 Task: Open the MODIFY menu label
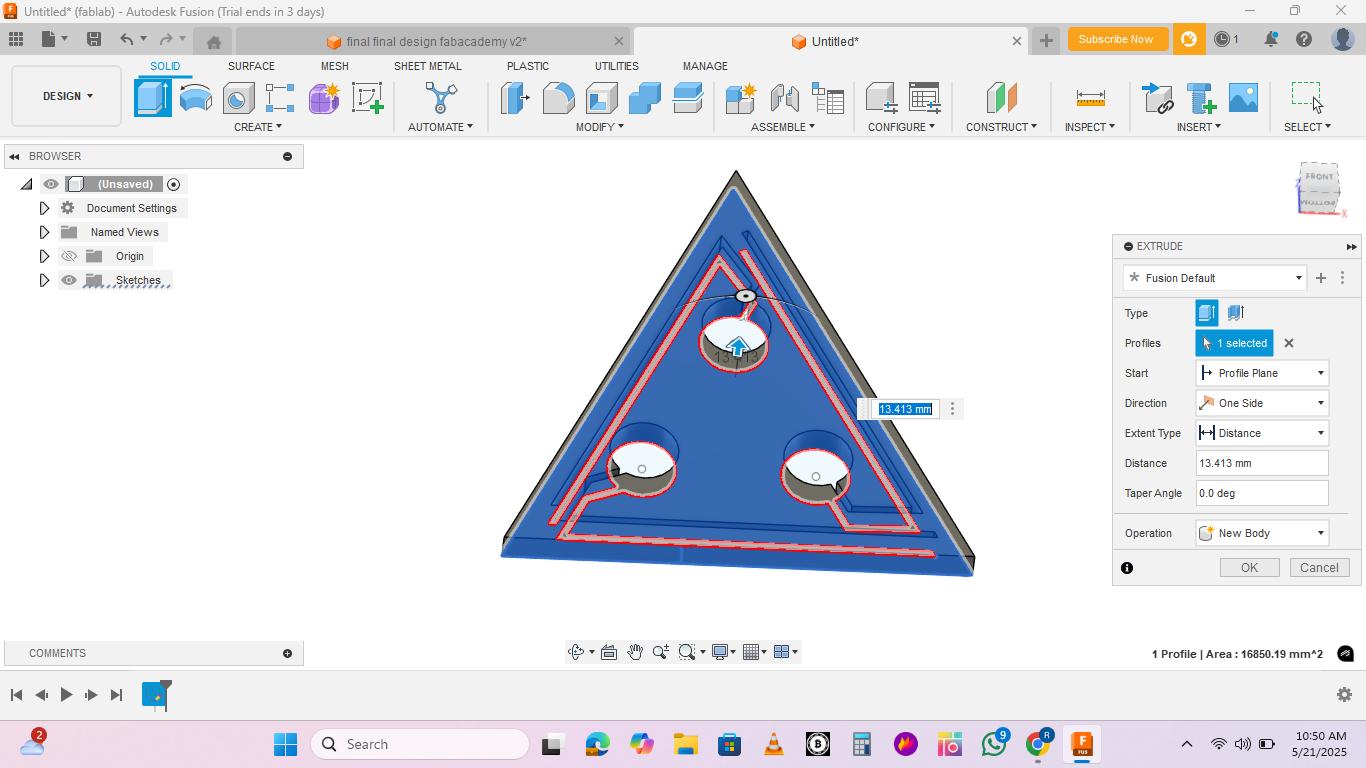tap(600, 127)
